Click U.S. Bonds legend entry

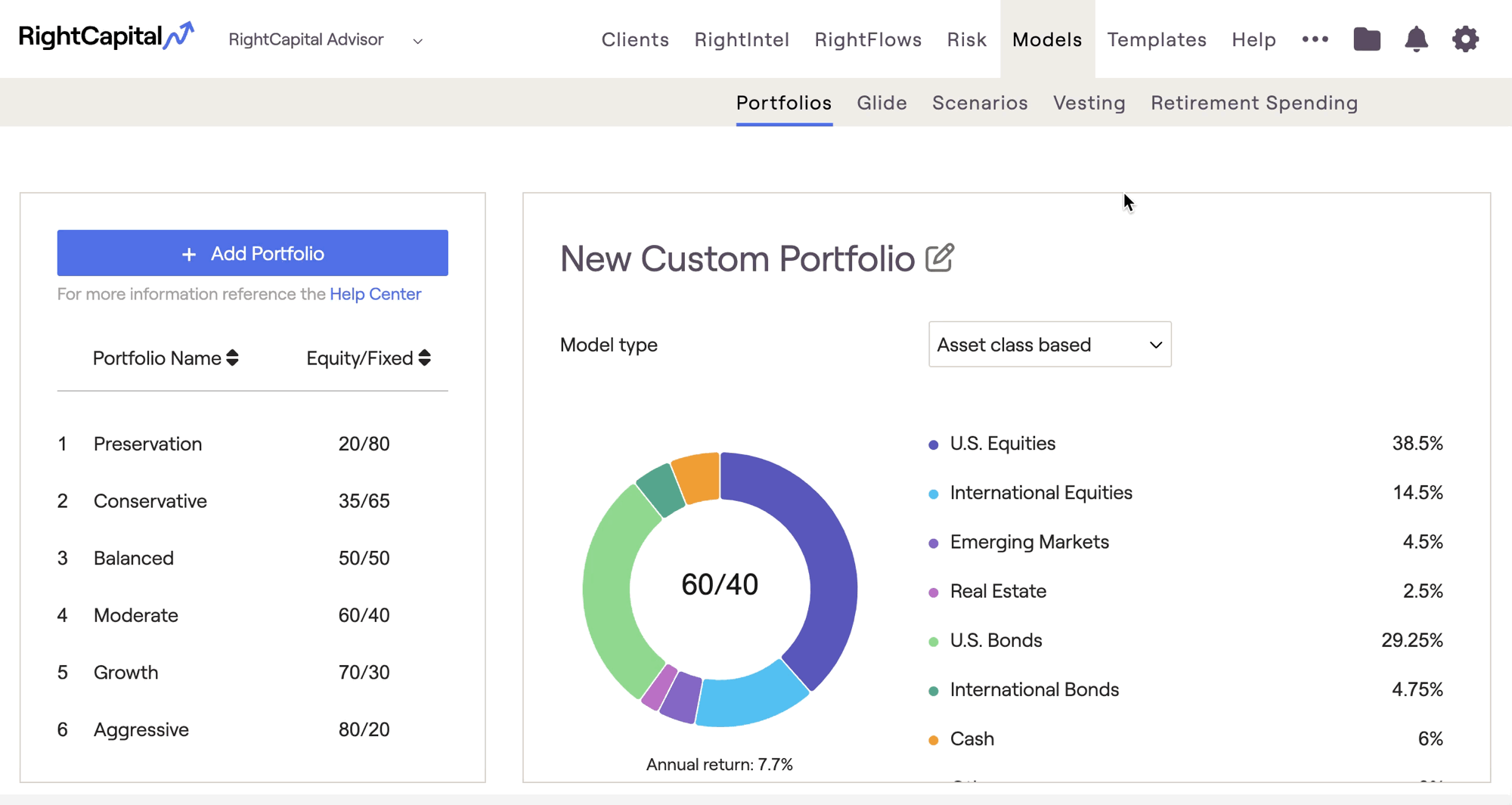[x=996, y=640]
